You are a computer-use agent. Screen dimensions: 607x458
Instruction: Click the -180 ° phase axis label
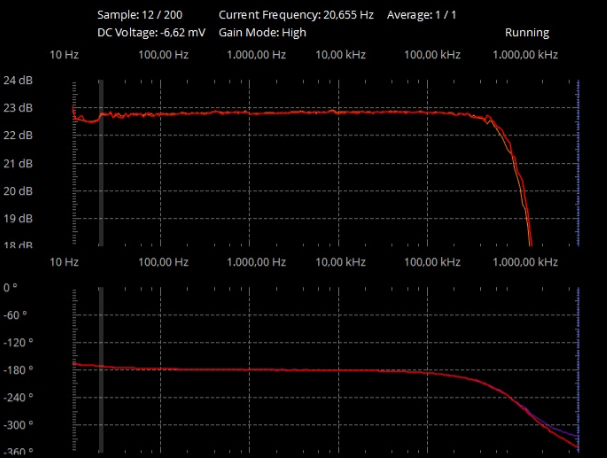[x=18, y=370]
